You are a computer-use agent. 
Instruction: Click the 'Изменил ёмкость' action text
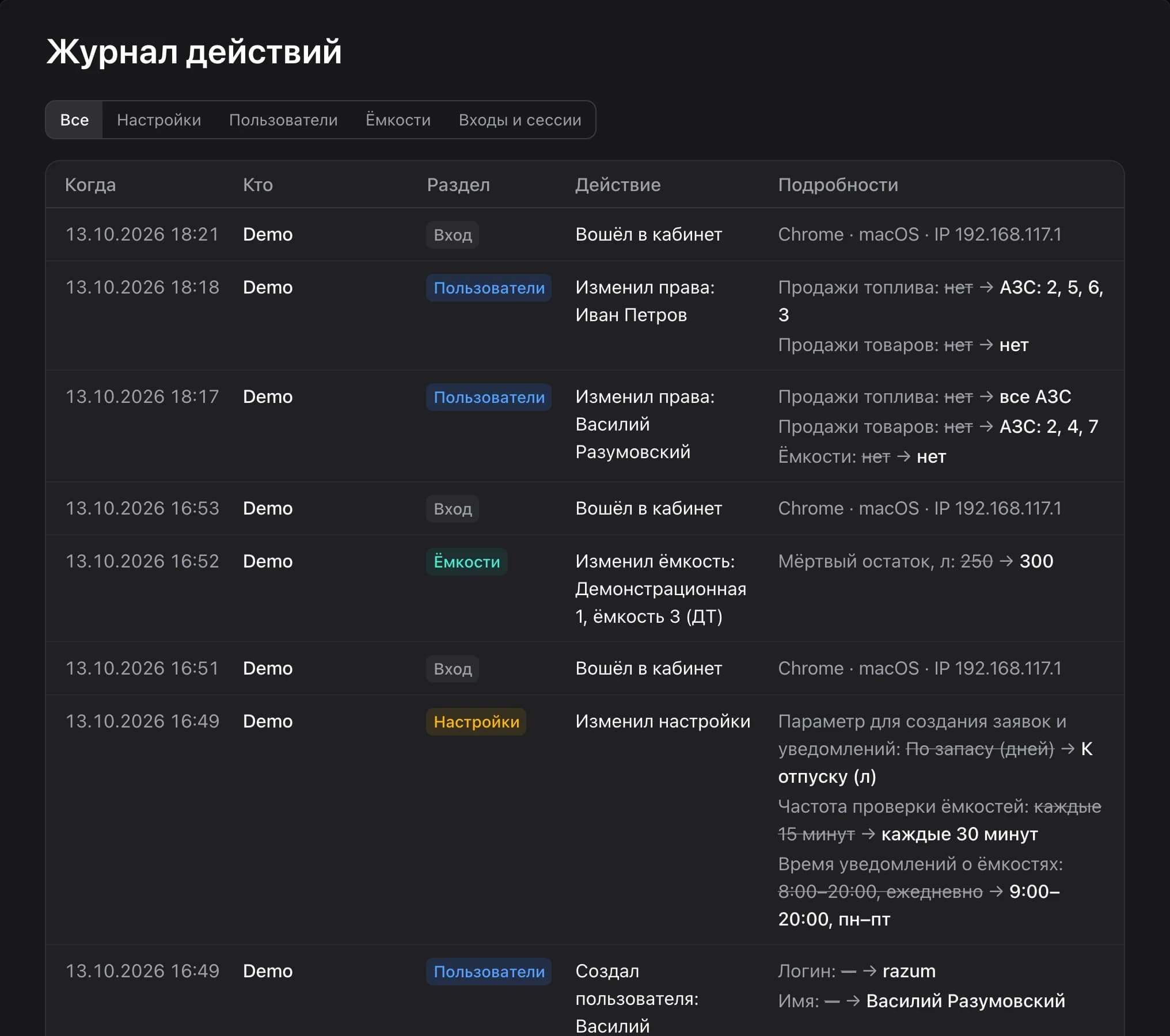tap(660, 589)
